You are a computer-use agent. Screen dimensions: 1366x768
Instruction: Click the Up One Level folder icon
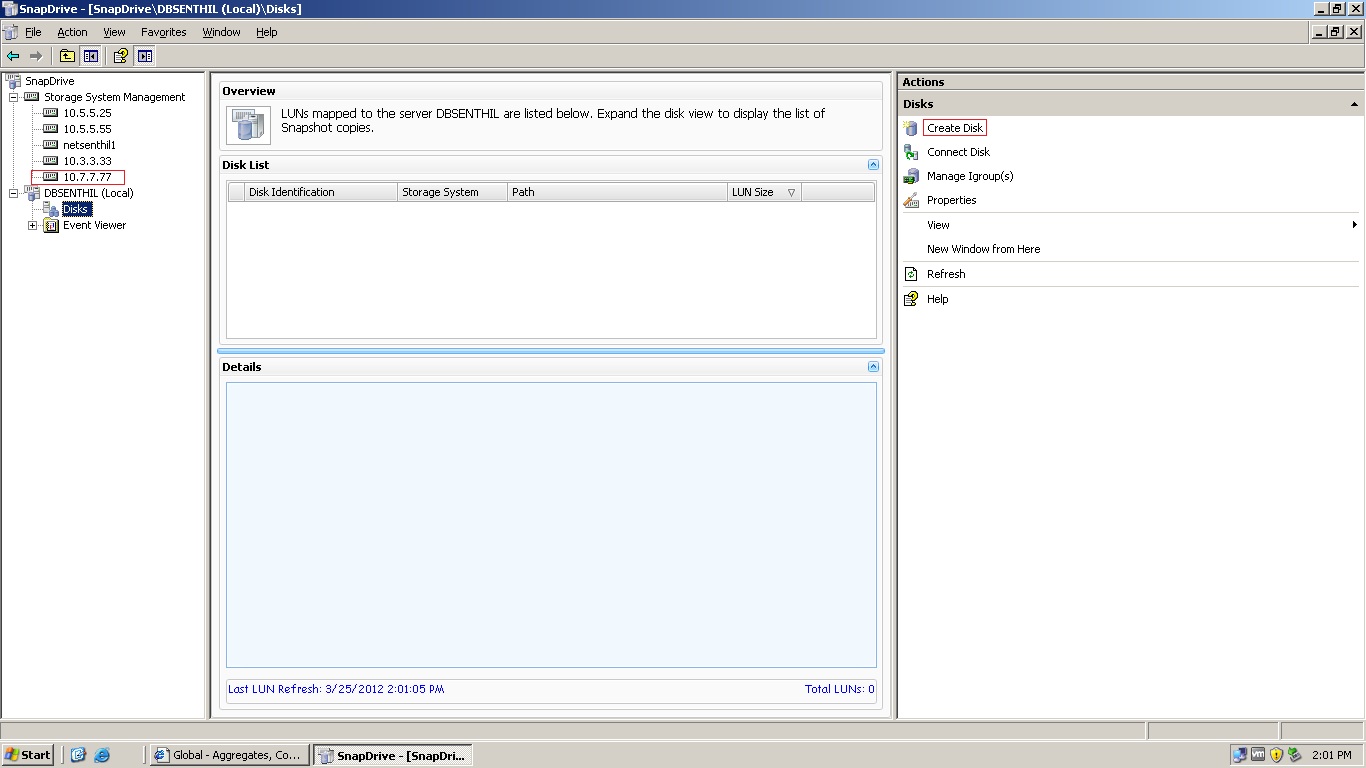67,56
